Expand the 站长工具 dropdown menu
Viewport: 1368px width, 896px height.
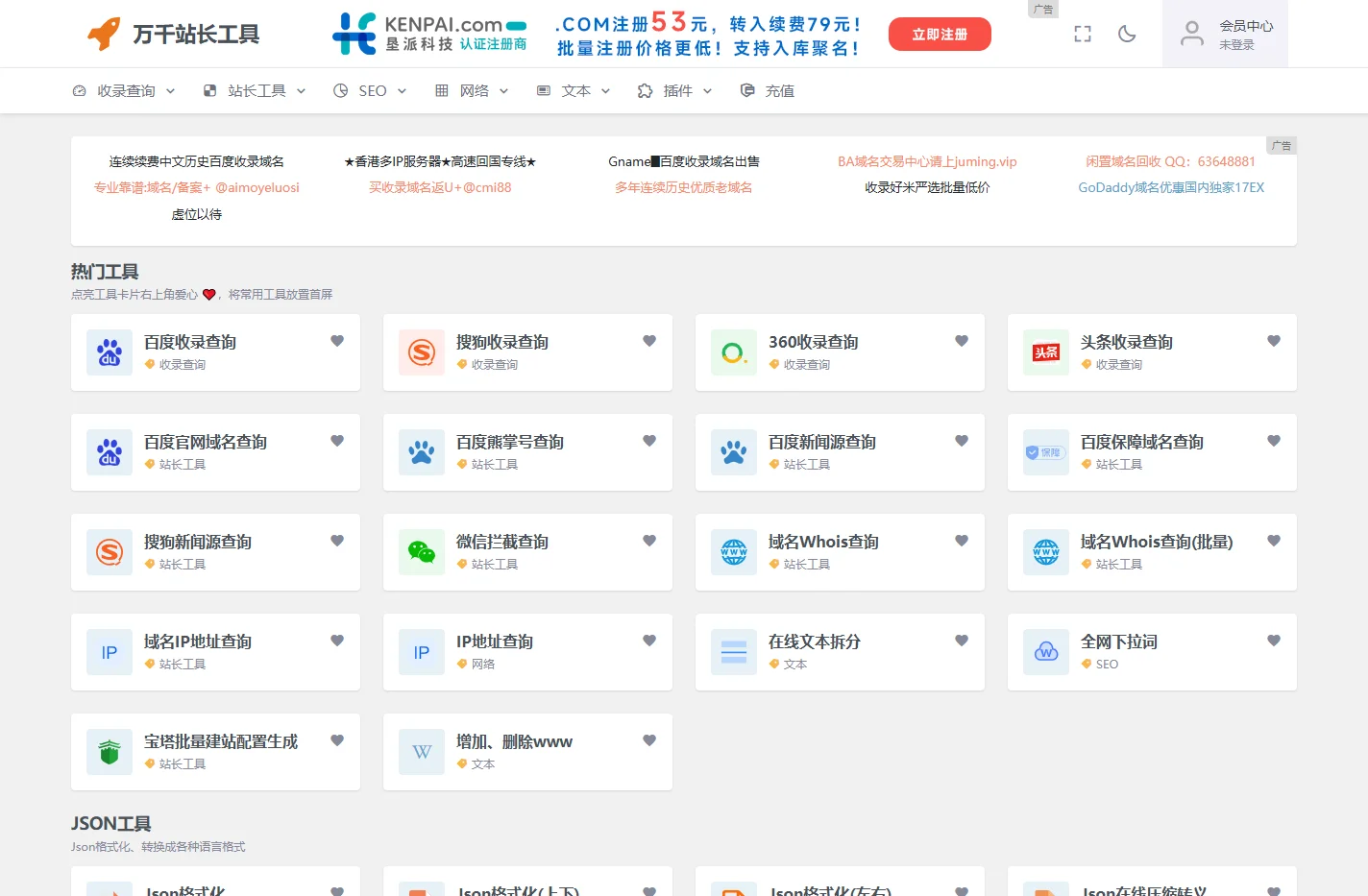pos(255,90)
